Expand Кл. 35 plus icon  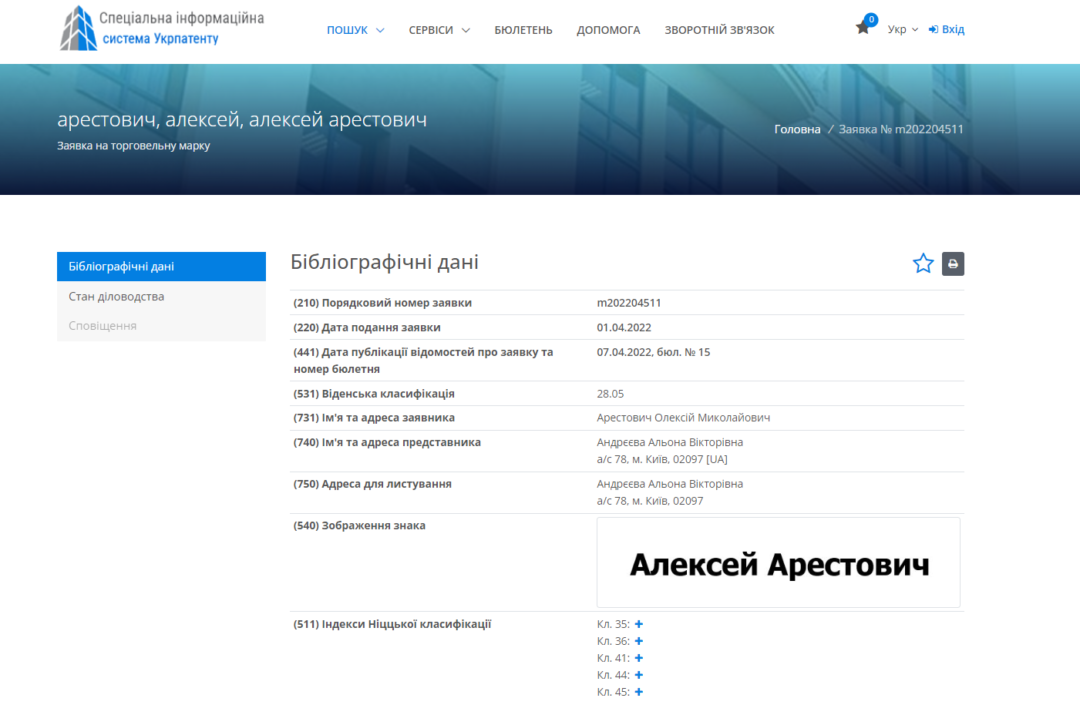pyautogui.click(x=639, y=624)
